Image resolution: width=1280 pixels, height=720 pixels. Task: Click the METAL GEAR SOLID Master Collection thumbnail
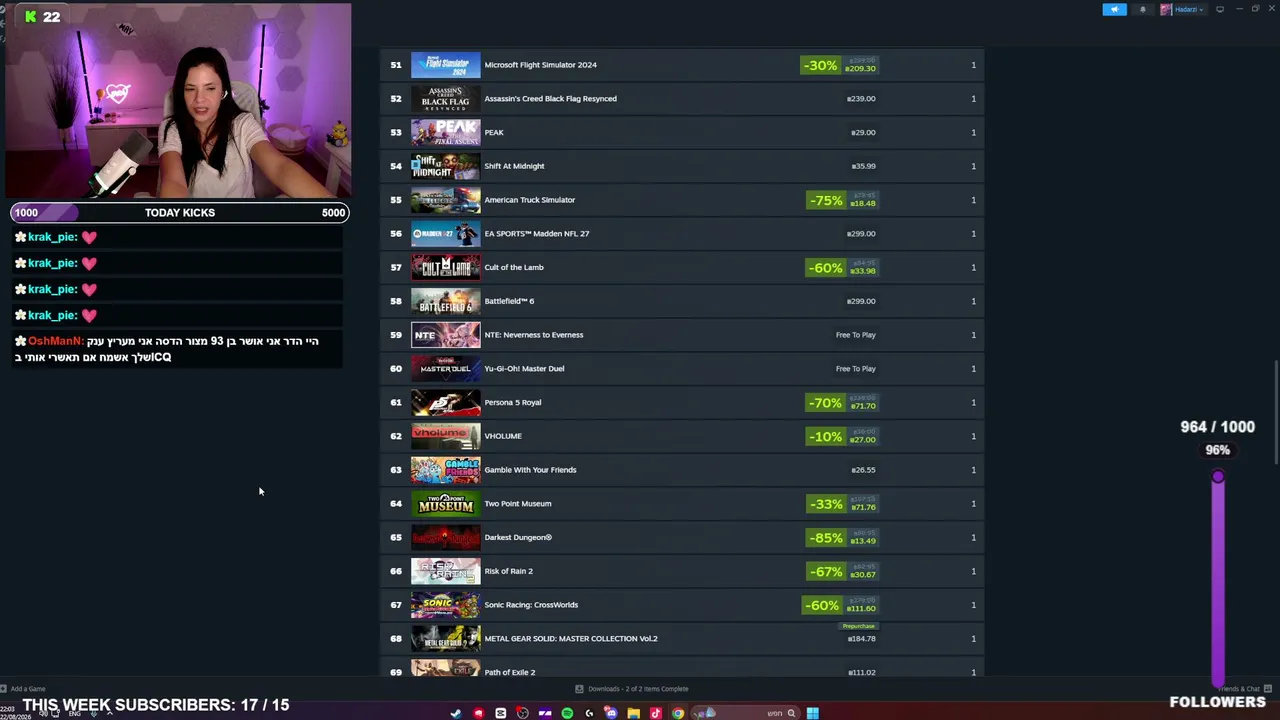(445, 639)
